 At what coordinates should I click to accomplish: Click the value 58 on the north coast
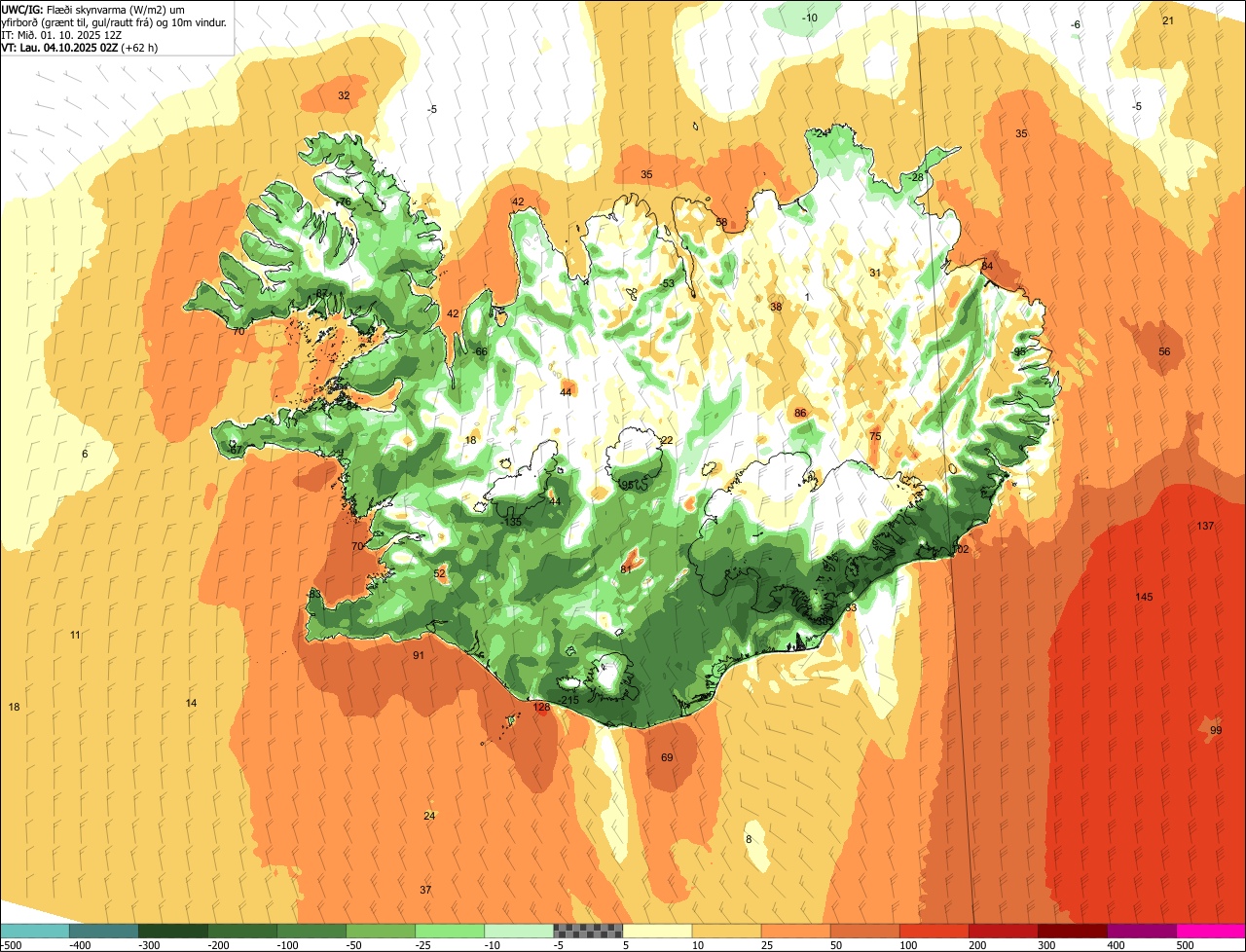pos(721,222)
